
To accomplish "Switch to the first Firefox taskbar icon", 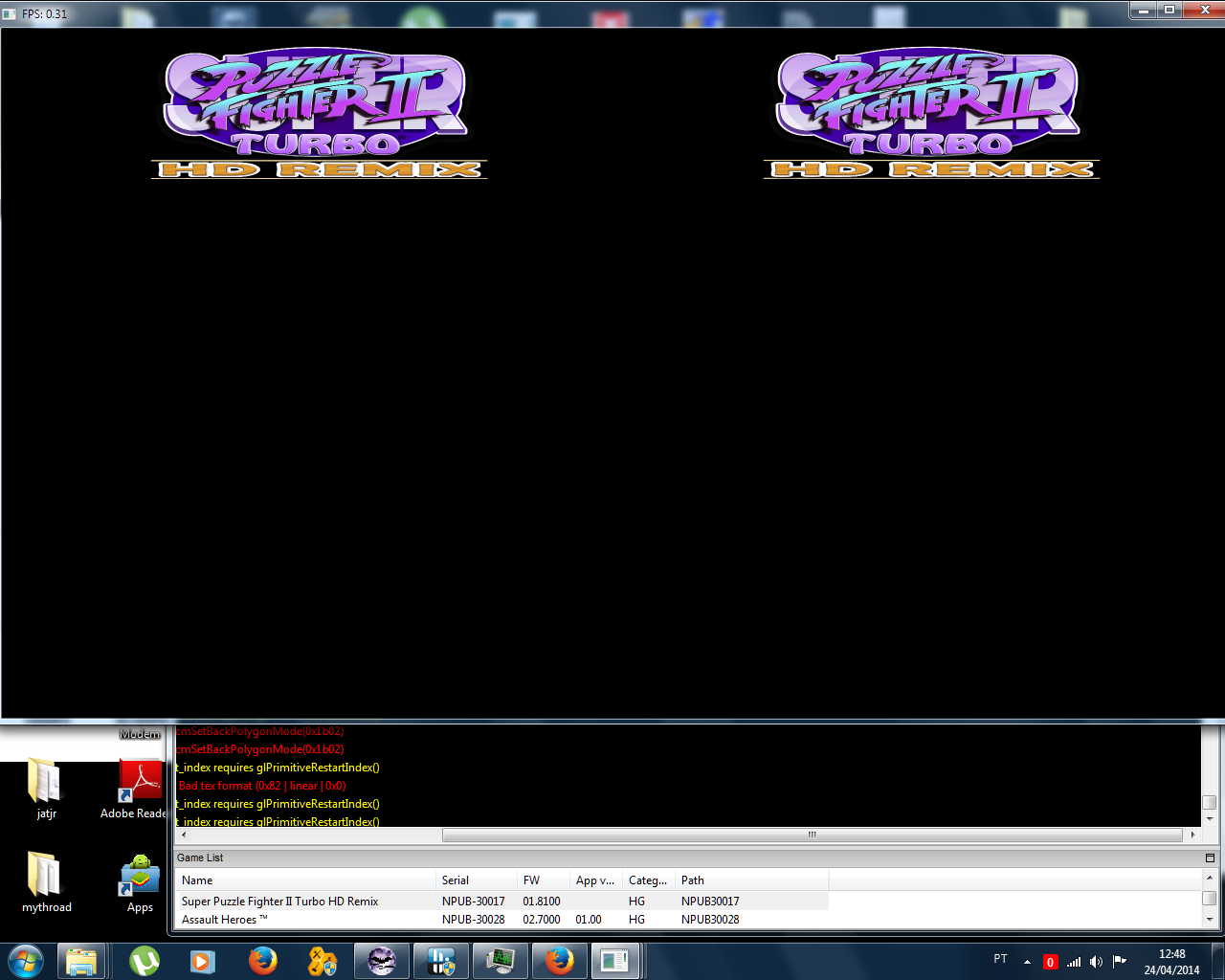I will pos(262,961).
